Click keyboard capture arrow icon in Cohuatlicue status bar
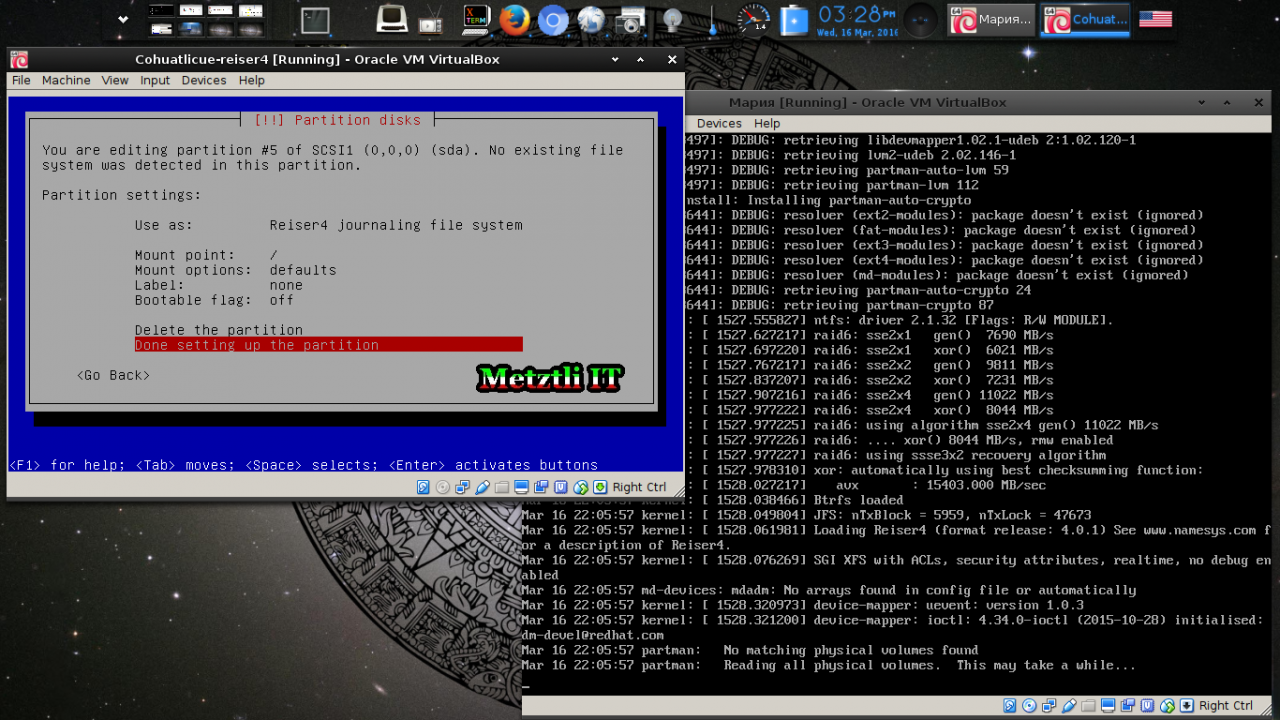 pos(600,487)
